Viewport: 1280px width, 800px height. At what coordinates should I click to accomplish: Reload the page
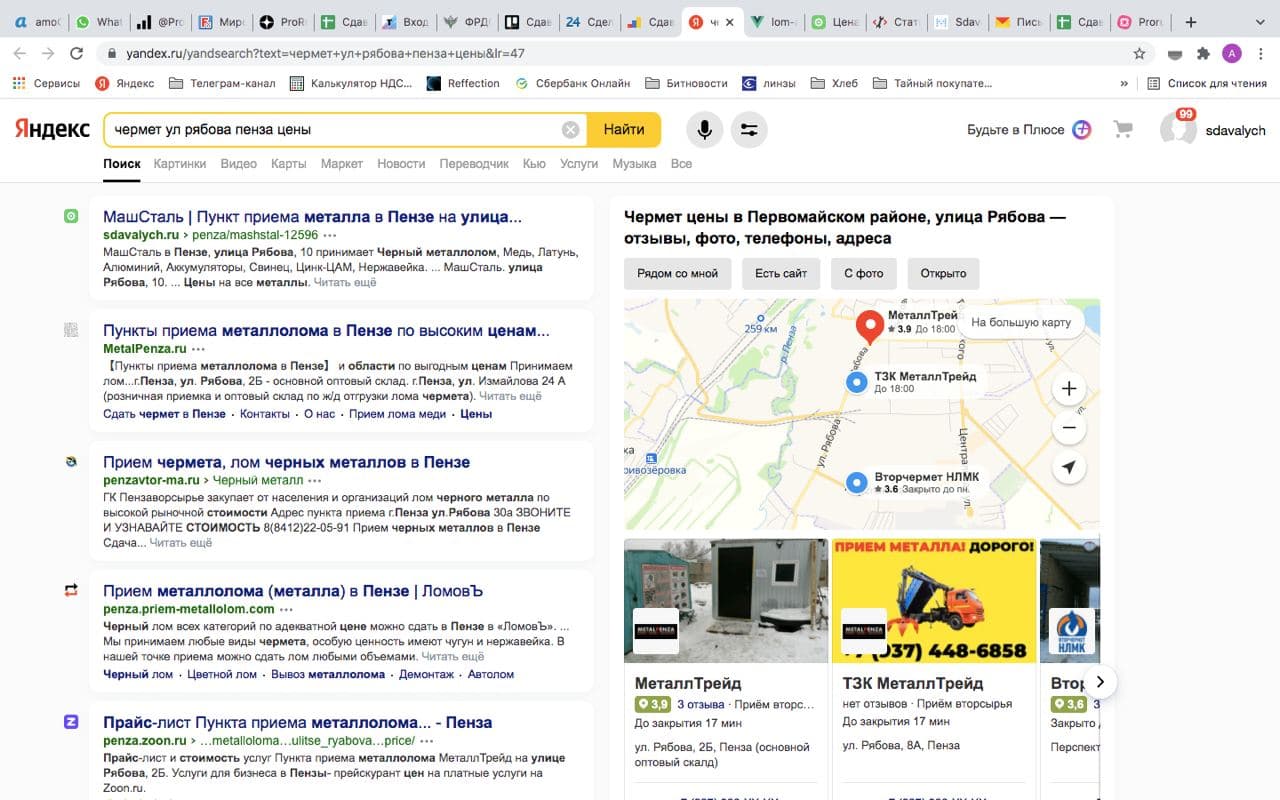tap(77, 53)
